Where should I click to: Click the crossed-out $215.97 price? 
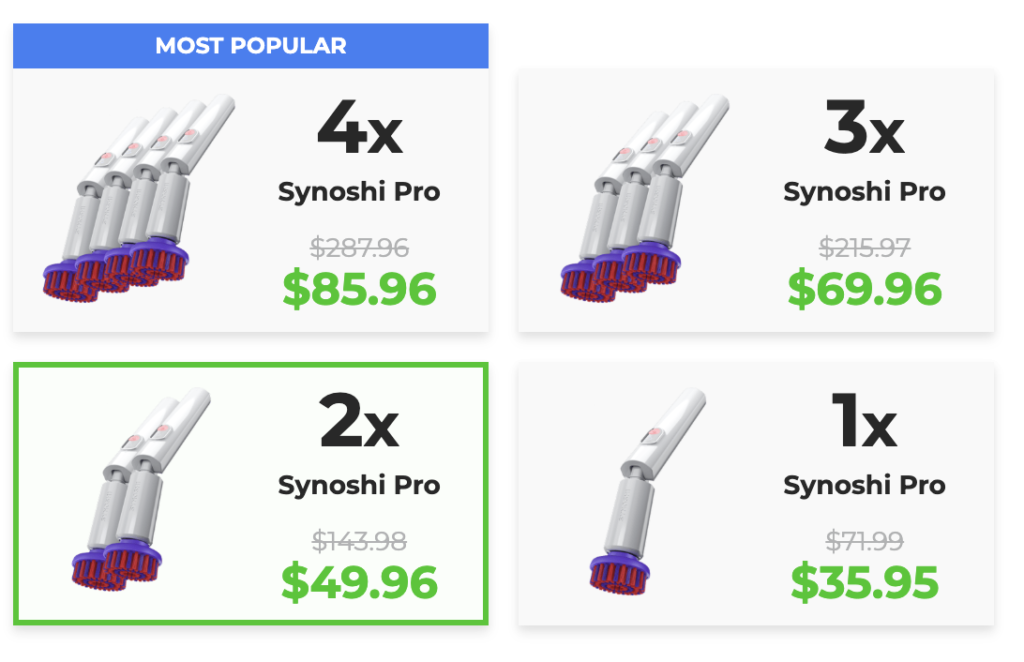click(x=865, y=247)
